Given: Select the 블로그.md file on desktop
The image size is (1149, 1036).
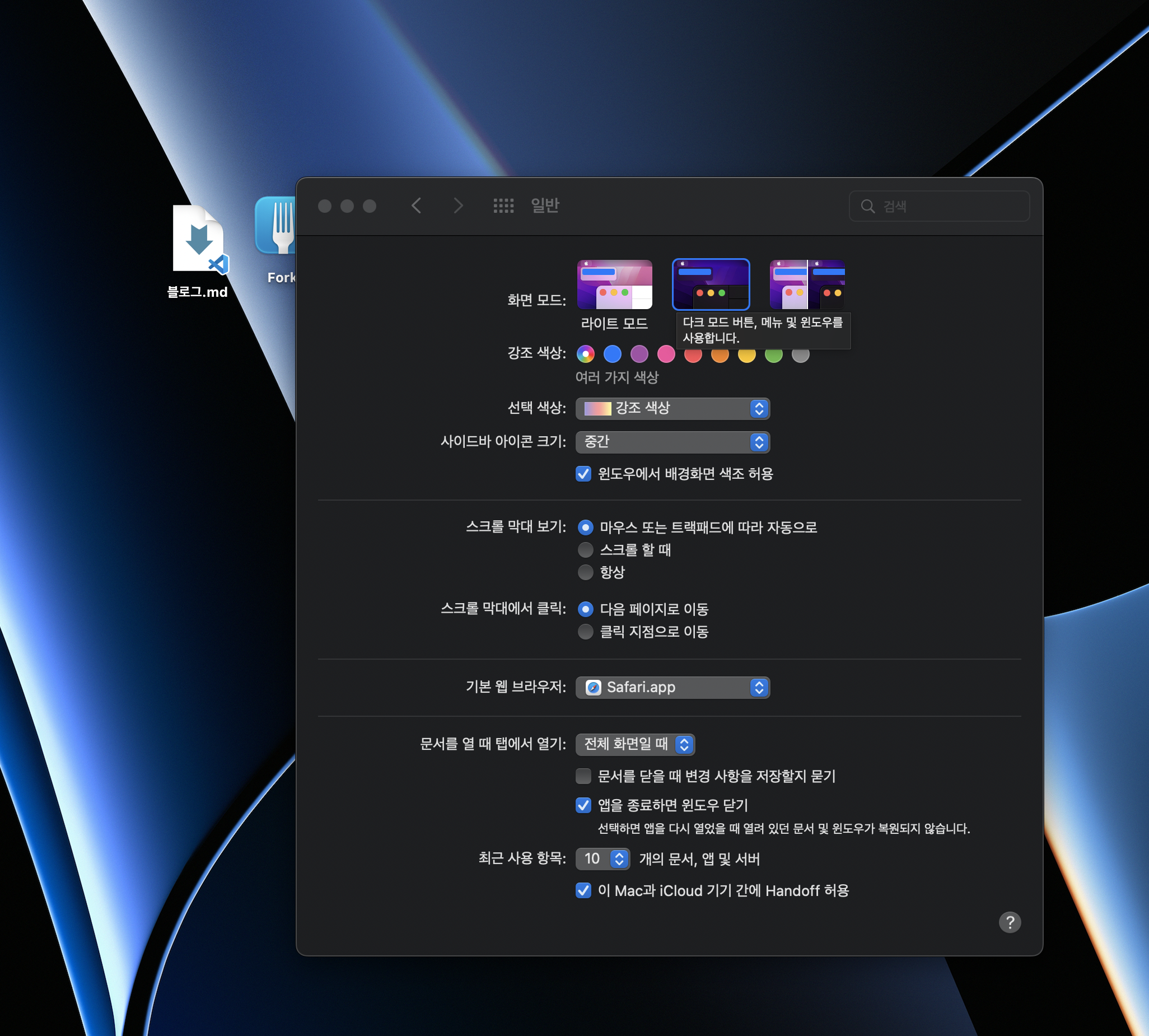Looking at the screenshot, I should pos(198,250).
